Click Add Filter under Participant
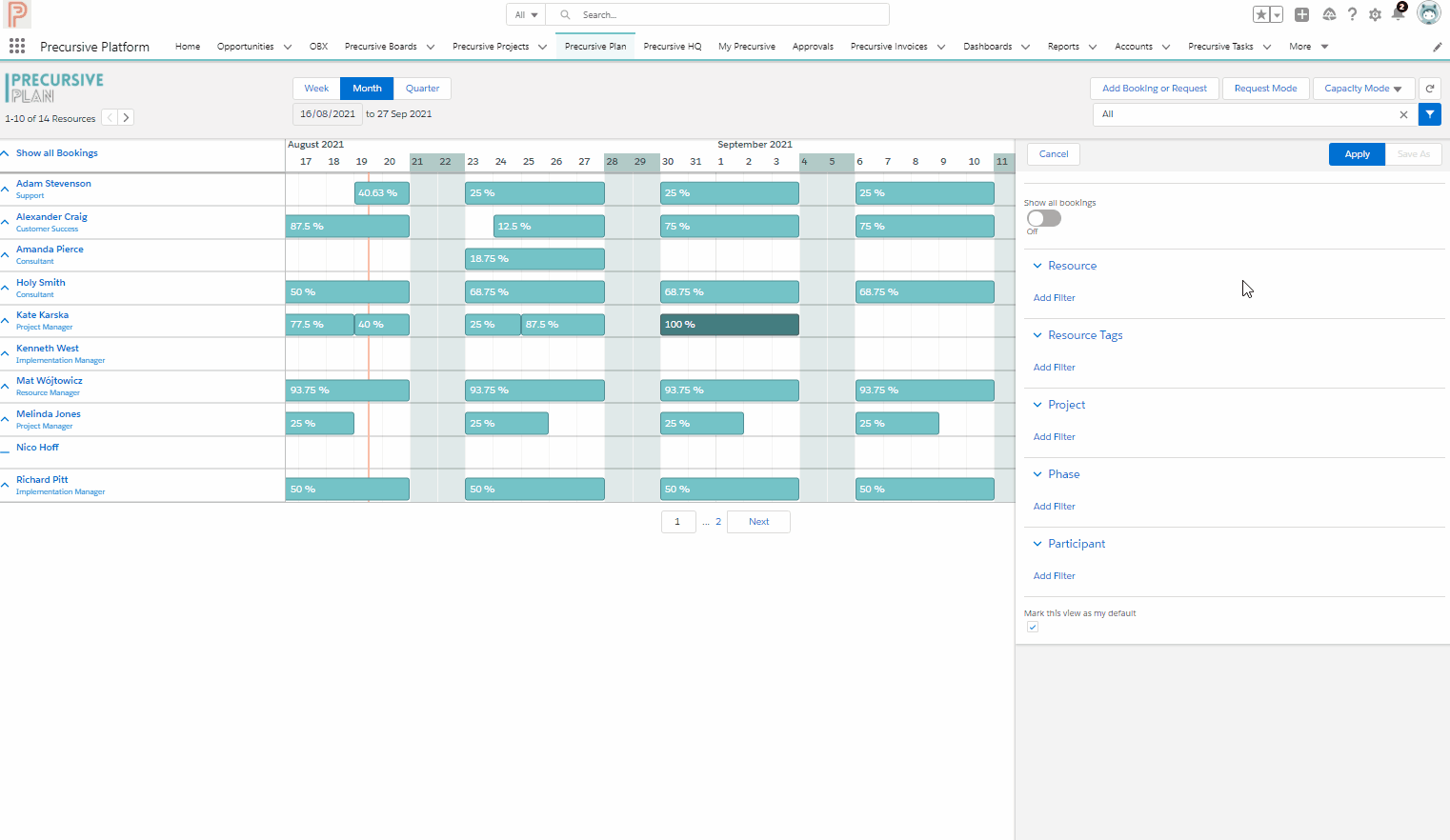The width and height of the screenshot is (1450, 840). tap(1054, 576)
